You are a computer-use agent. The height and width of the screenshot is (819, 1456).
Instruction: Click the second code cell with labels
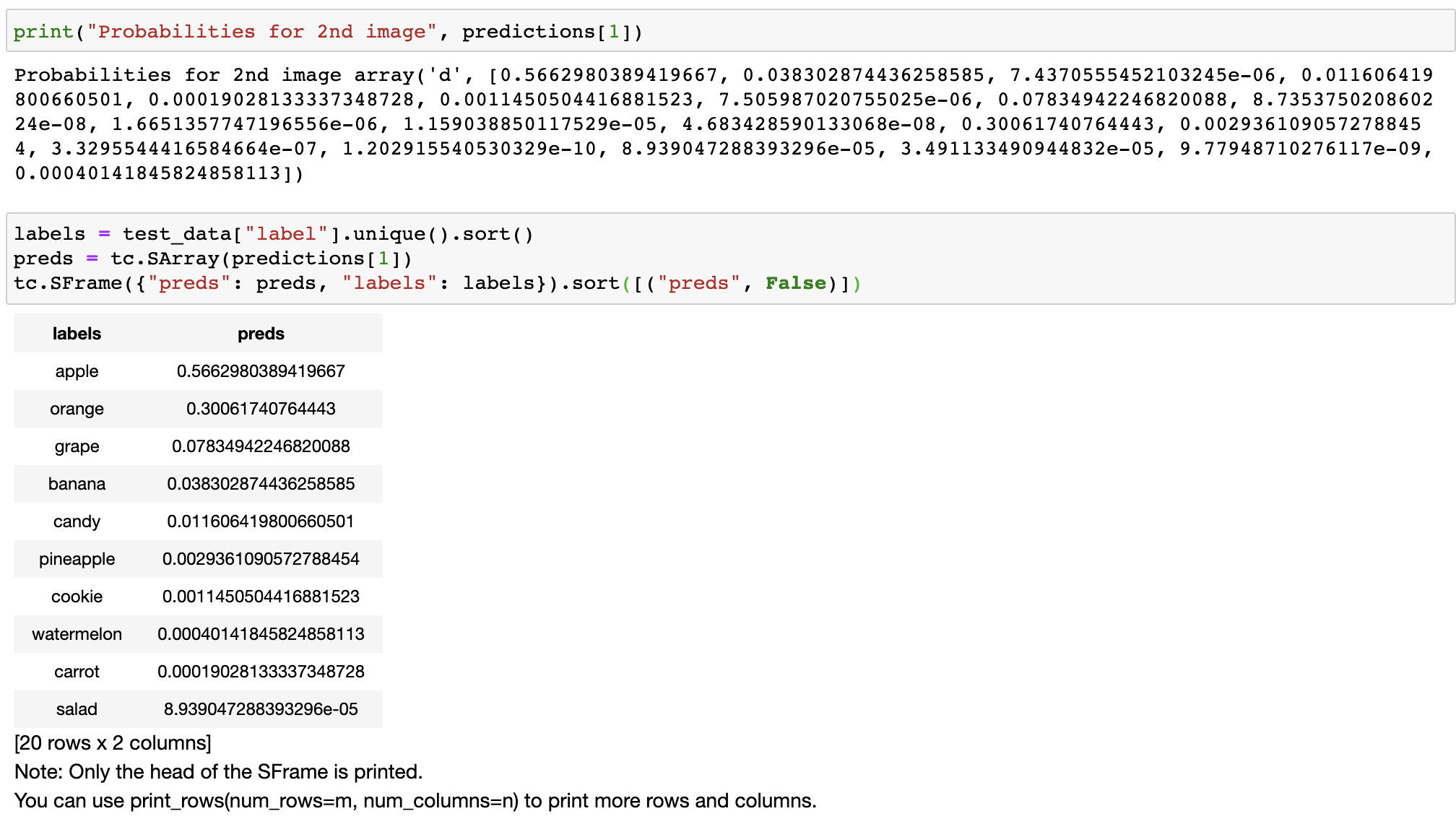(729, 259)
